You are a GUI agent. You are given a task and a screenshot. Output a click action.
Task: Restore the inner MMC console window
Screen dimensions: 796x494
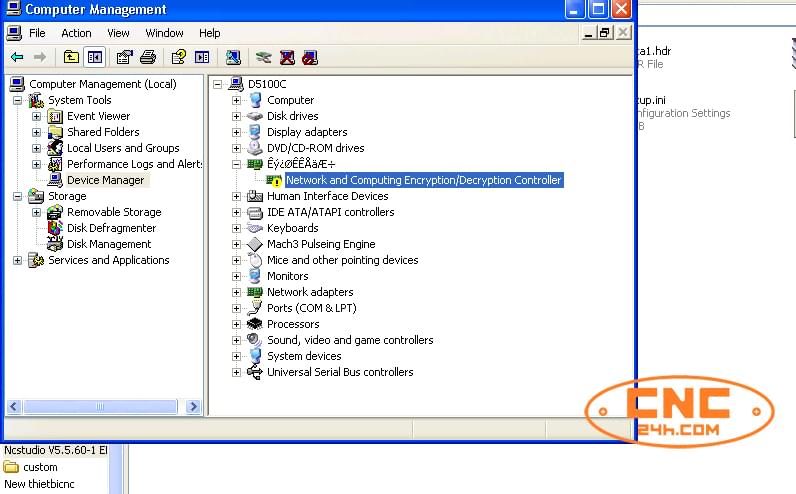pos(605,33)
